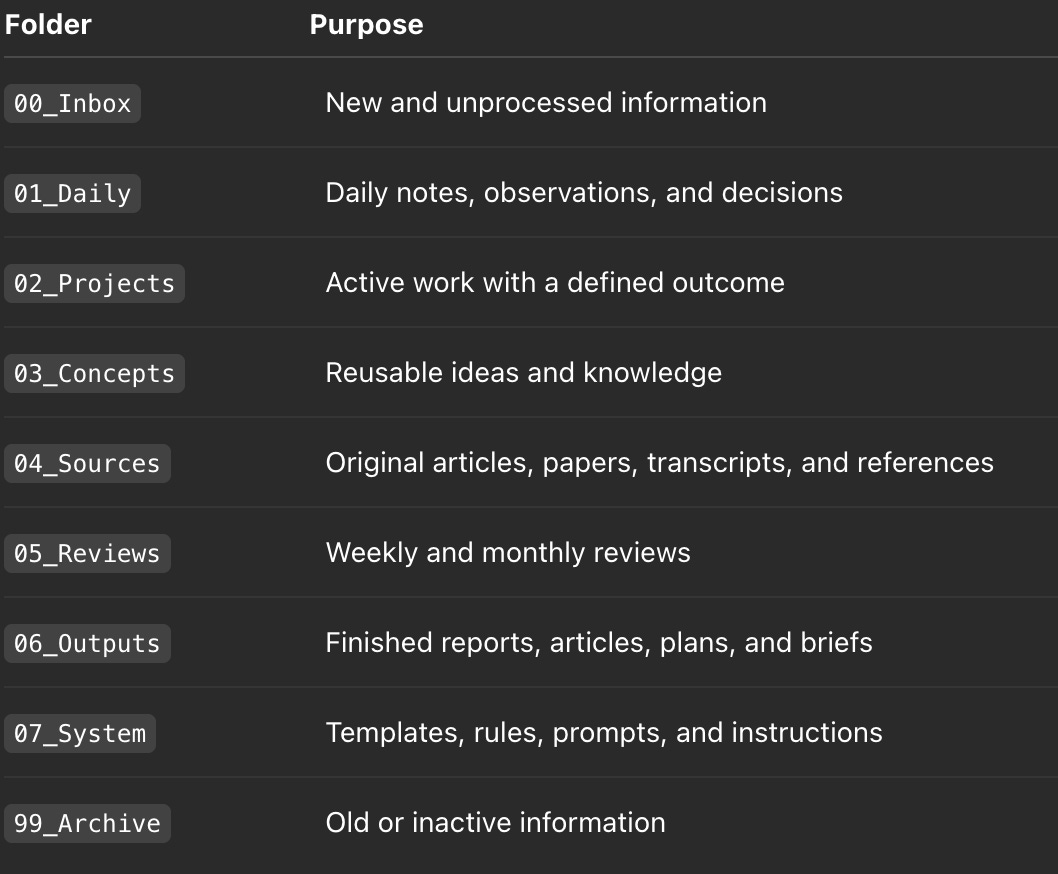Click the 04_Sources folder tag
The image size is (1058, 874).
coord(87,464)
